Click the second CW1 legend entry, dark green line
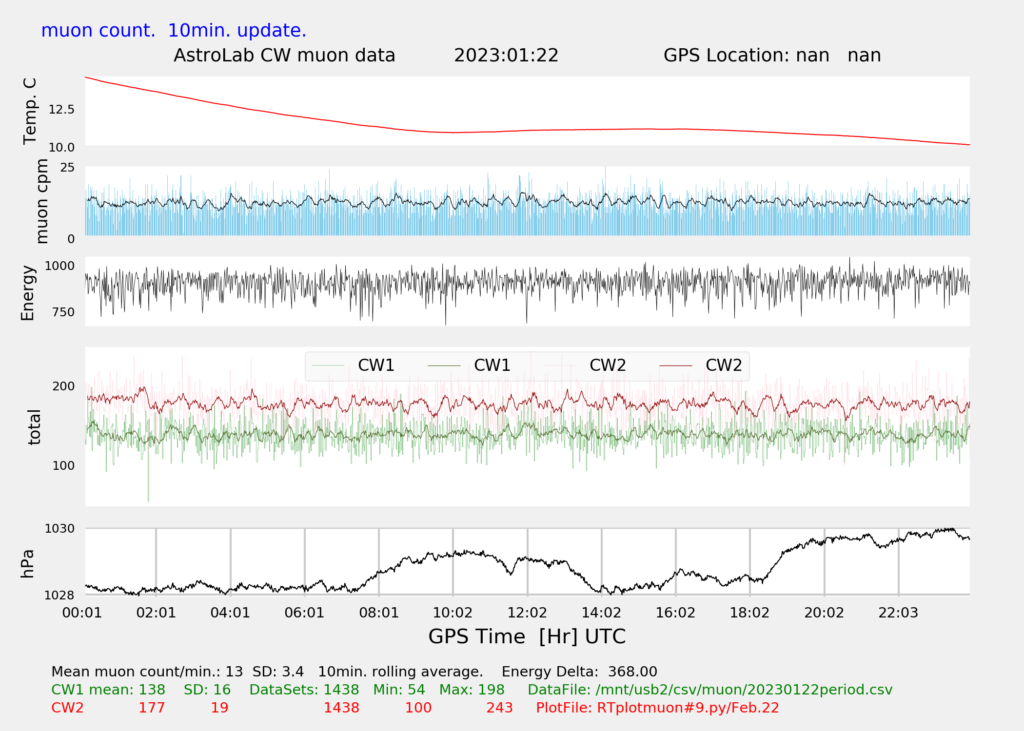This screenshot has width=1024, height=731. (x=469, y=366)
